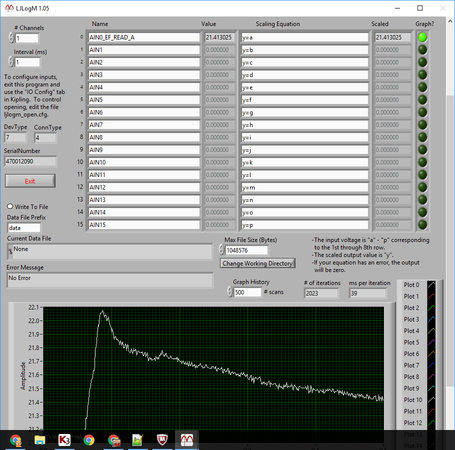455x450 pixels.
Task: Toggle the green Graph LED for AIN0_EF_READ_A
Action: click(x=422, y=37)
